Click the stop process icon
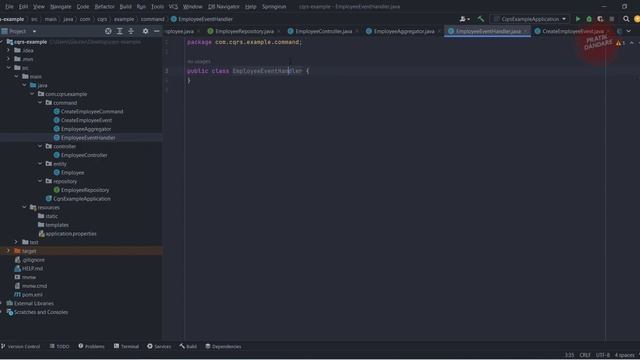The width and height of the screenshot is (640, 360). [x=611, y=19]
